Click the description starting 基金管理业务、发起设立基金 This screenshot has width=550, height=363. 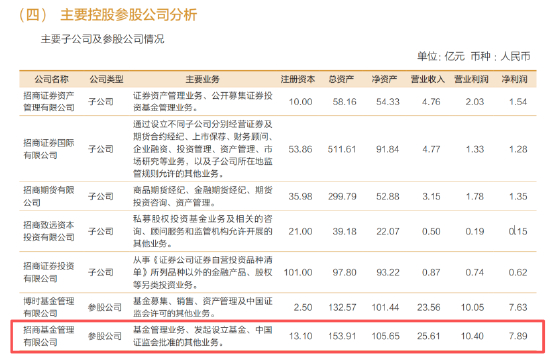(202, 336)
